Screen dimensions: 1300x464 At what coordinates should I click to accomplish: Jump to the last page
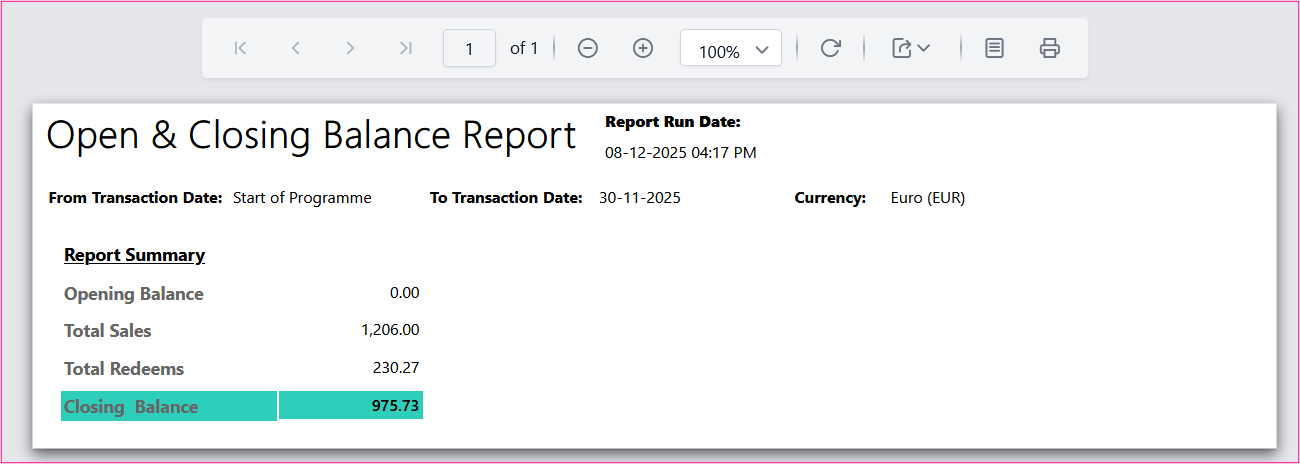pos(405,48)
